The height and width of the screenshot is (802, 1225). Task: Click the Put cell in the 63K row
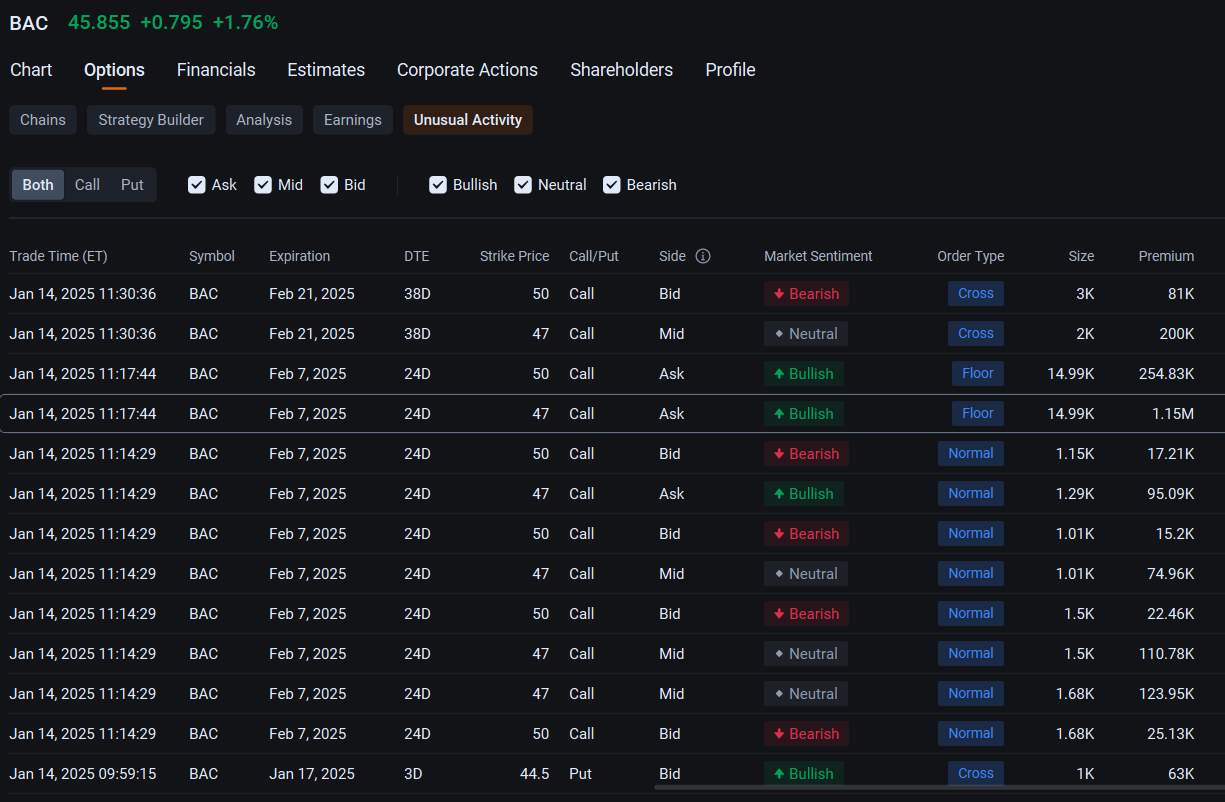[579, 774]
